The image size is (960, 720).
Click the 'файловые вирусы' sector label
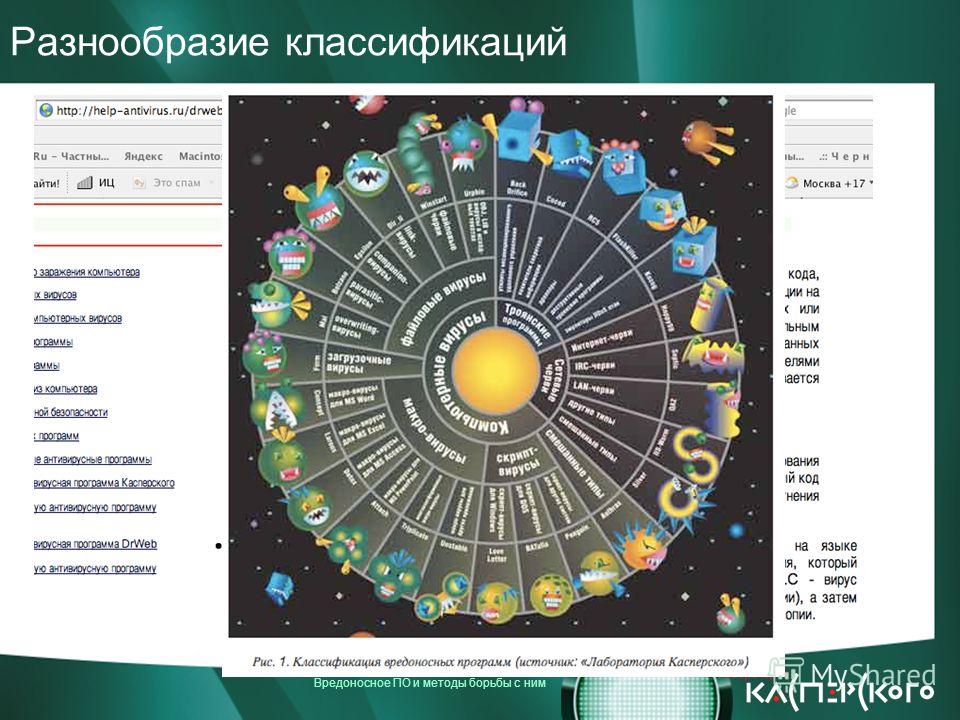444,310
